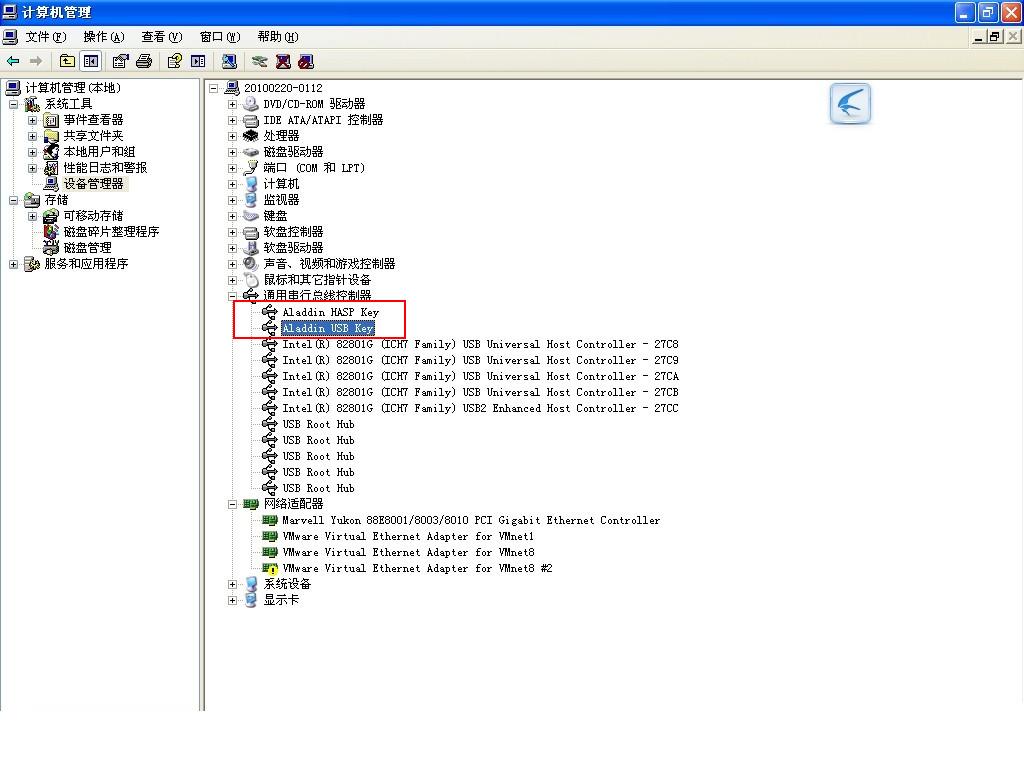
Task: Select 声音、视频和游戏控制器 category
Action: coord(329,264)
